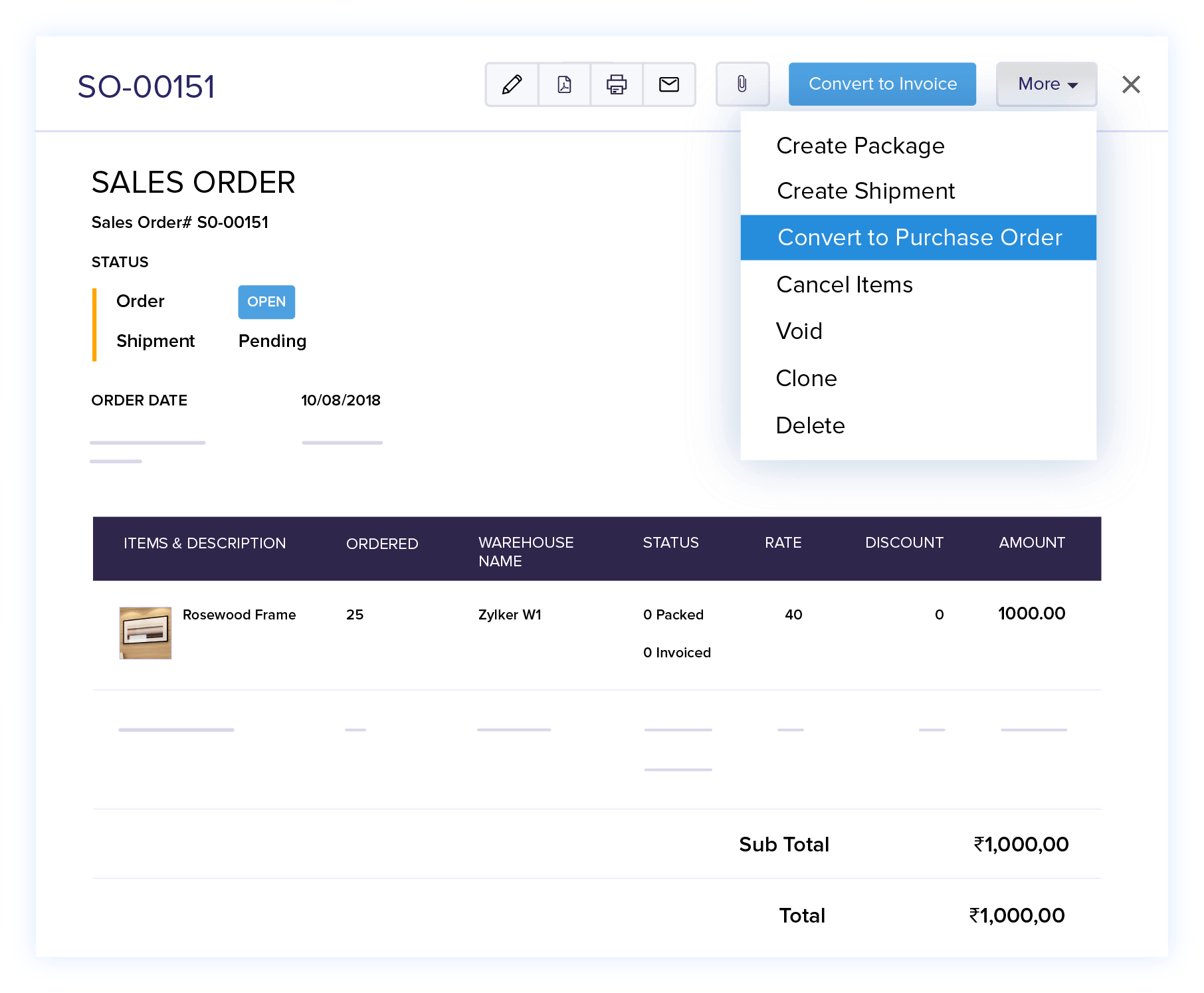Viewport: 1204px width, 993px height.
Task: Email the sales order via envelope icon
Action: pyautogui.click(x=669, y=84)
